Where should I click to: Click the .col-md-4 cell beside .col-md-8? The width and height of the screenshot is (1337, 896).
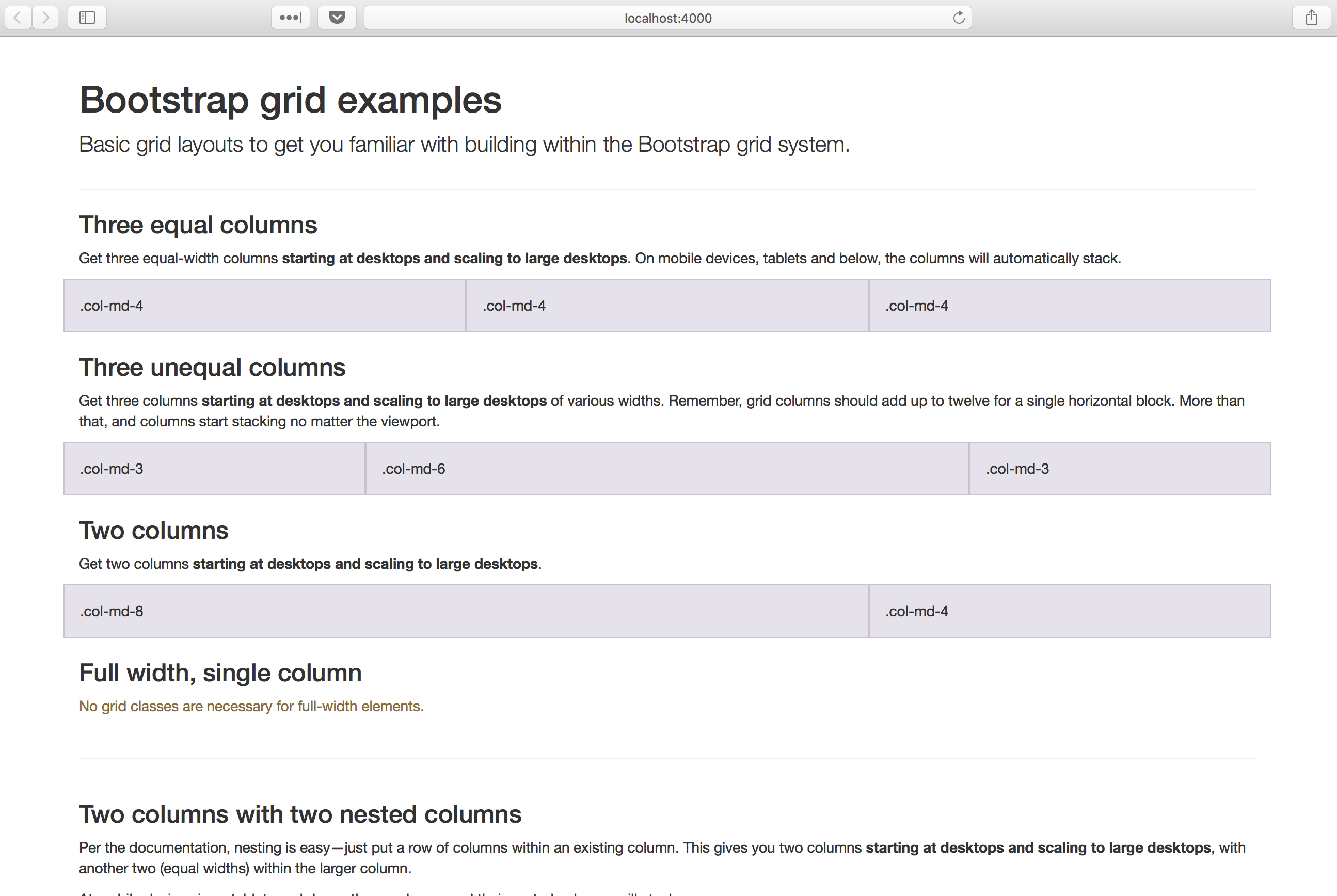[1070, 611]
